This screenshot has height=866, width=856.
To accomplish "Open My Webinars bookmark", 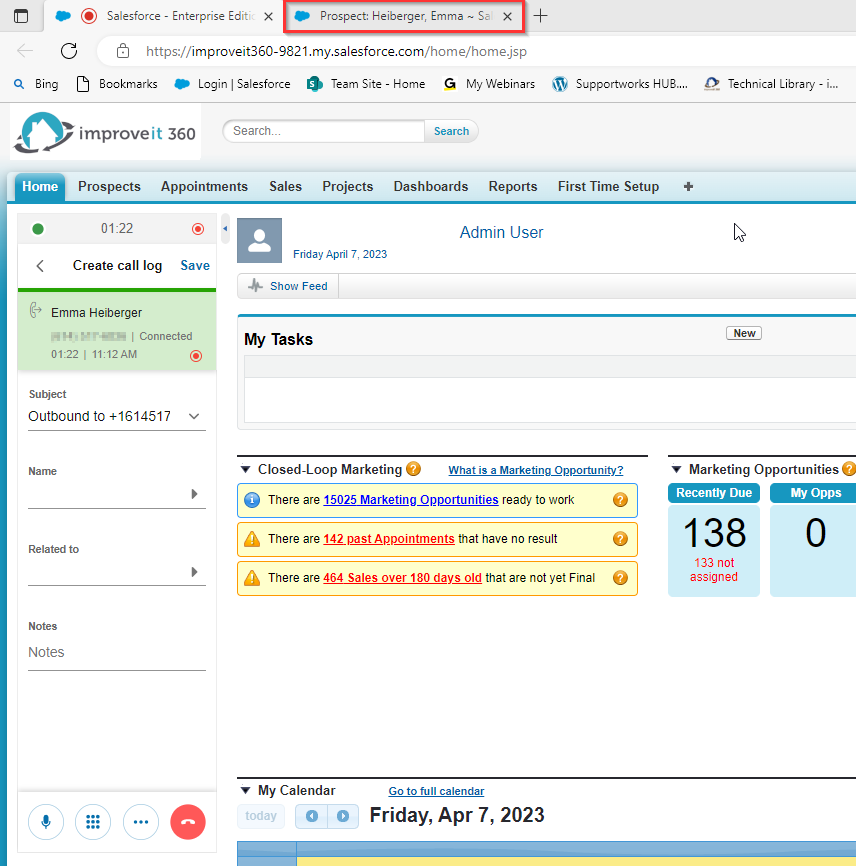I will pyautogui.click(x=490, y=84).
